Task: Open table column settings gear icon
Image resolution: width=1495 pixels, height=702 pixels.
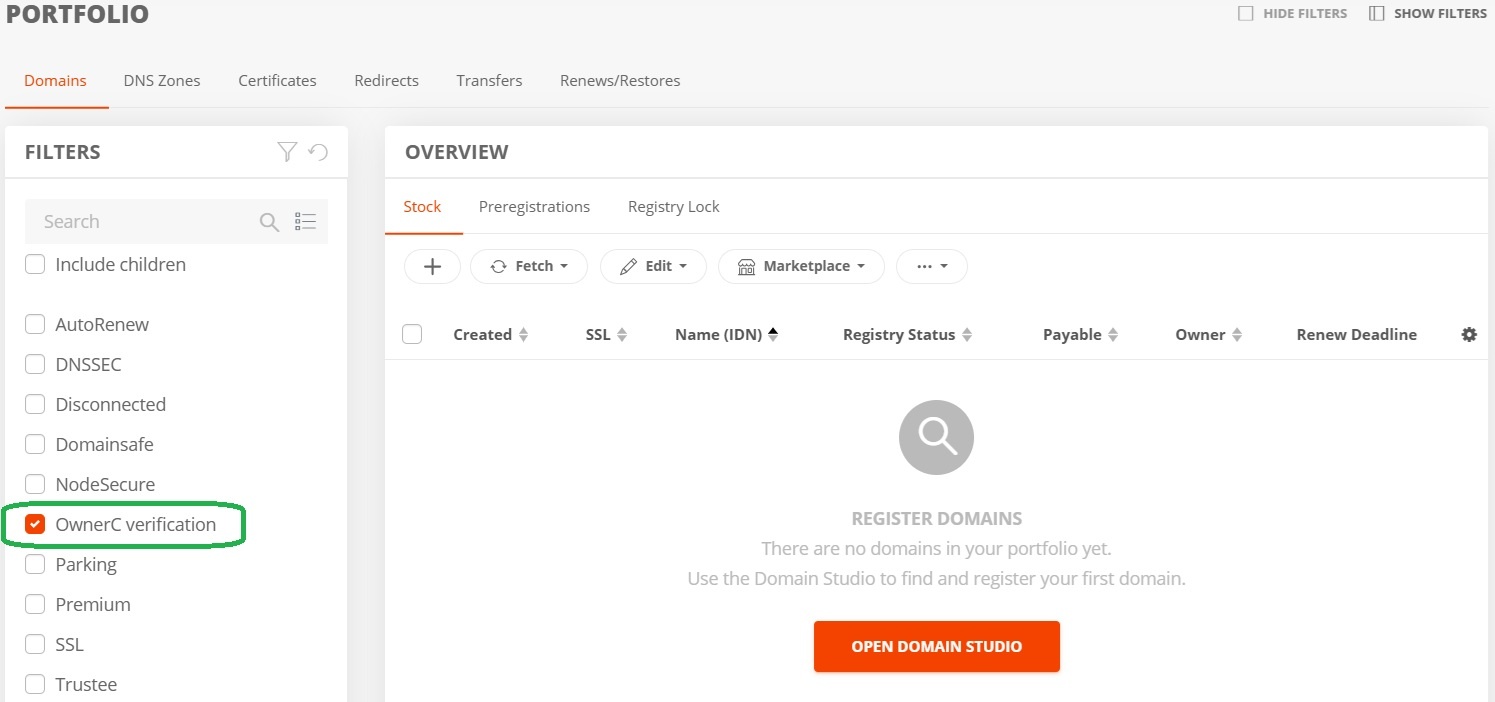Action: click(1469, 335)
